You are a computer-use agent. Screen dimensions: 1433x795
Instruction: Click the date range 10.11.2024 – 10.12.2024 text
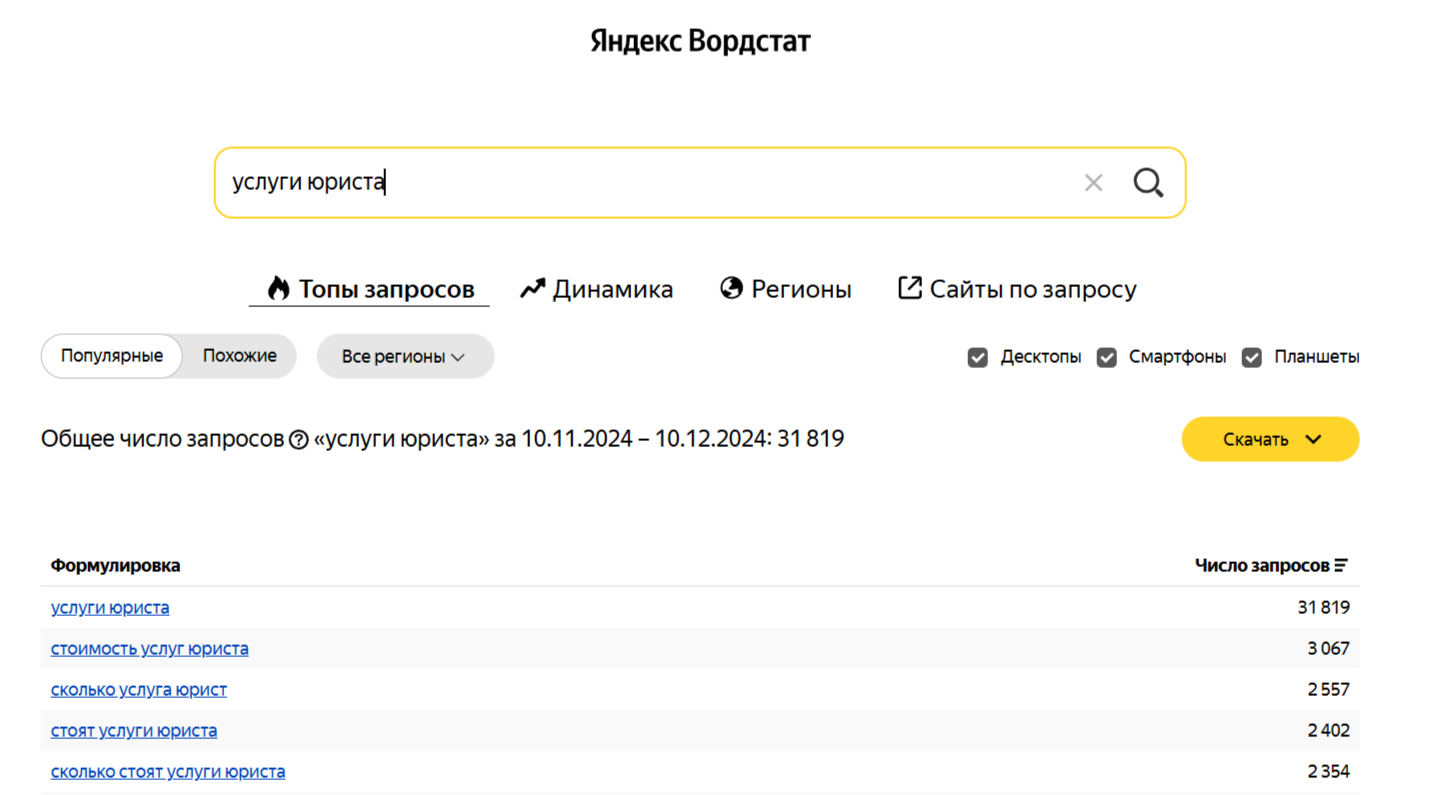(645, 439)
